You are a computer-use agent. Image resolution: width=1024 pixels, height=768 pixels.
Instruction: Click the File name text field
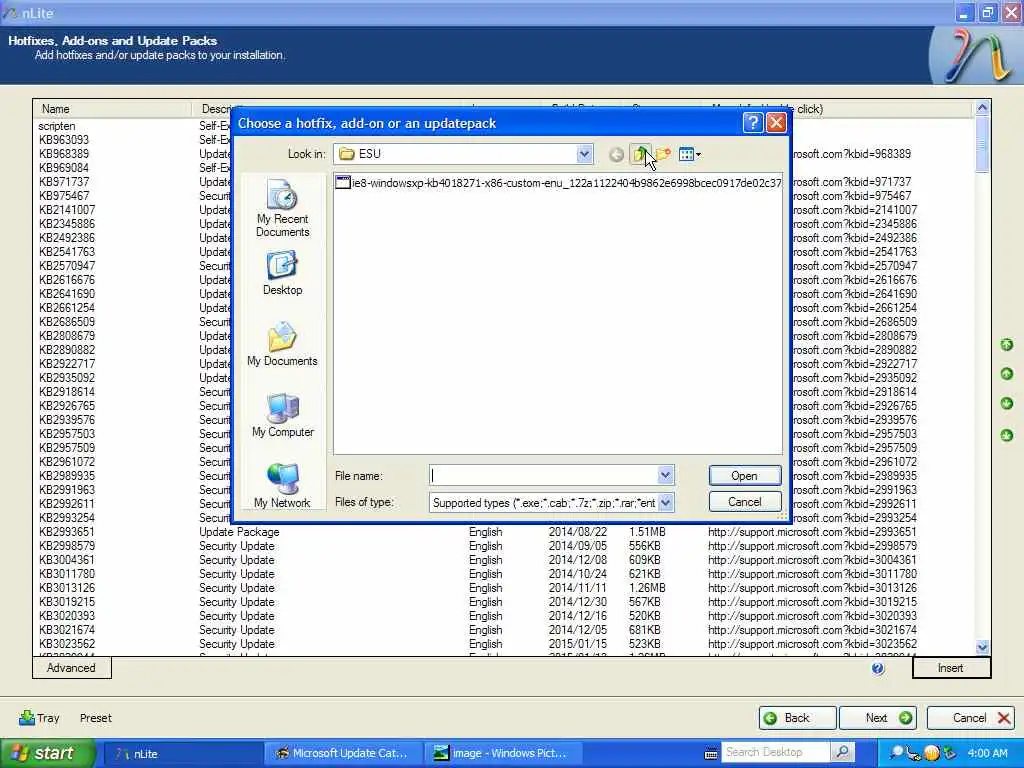click(x=543, y=475)
